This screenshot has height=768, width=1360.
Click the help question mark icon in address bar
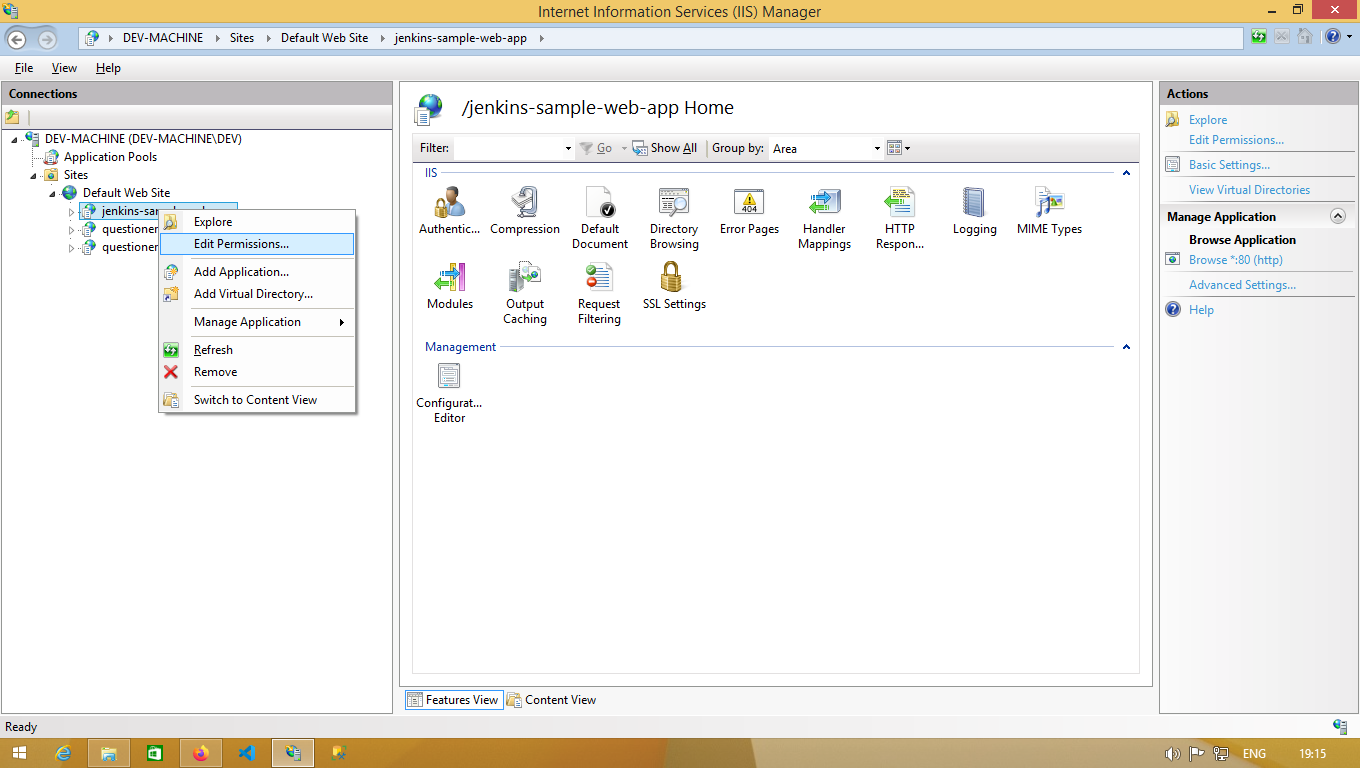pos(1332,37)
